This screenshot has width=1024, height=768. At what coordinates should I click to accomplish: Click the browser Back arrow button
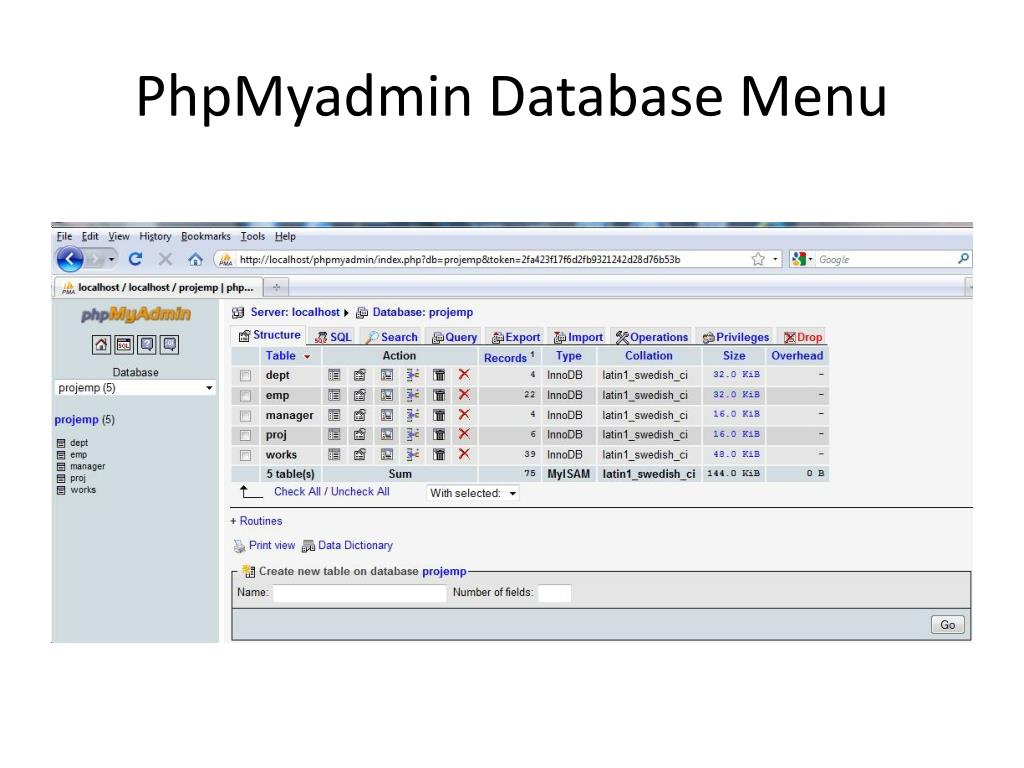(71, 259)
